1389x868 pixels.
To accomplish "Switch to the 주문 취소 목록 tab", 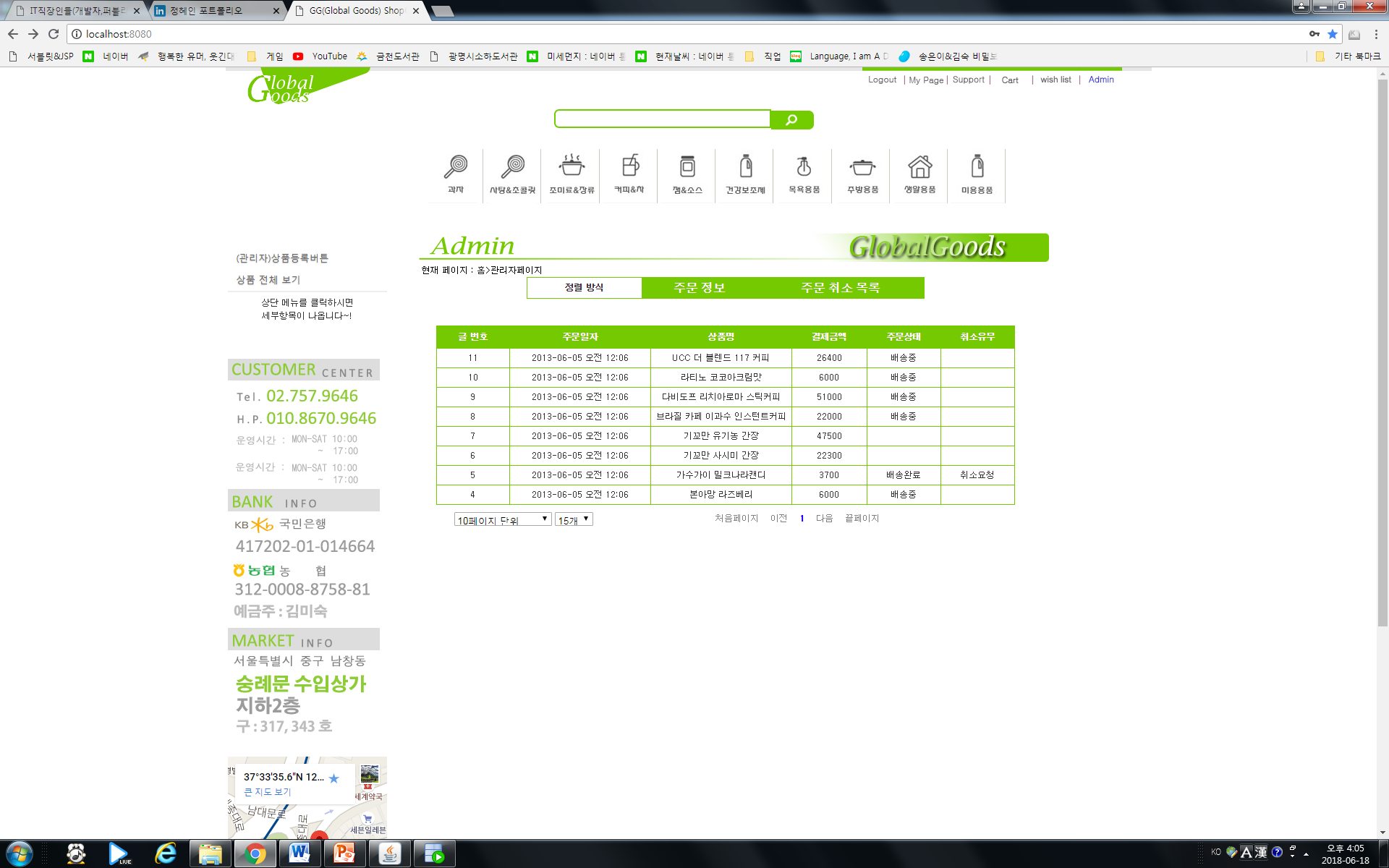I will (x=840, y=288).
